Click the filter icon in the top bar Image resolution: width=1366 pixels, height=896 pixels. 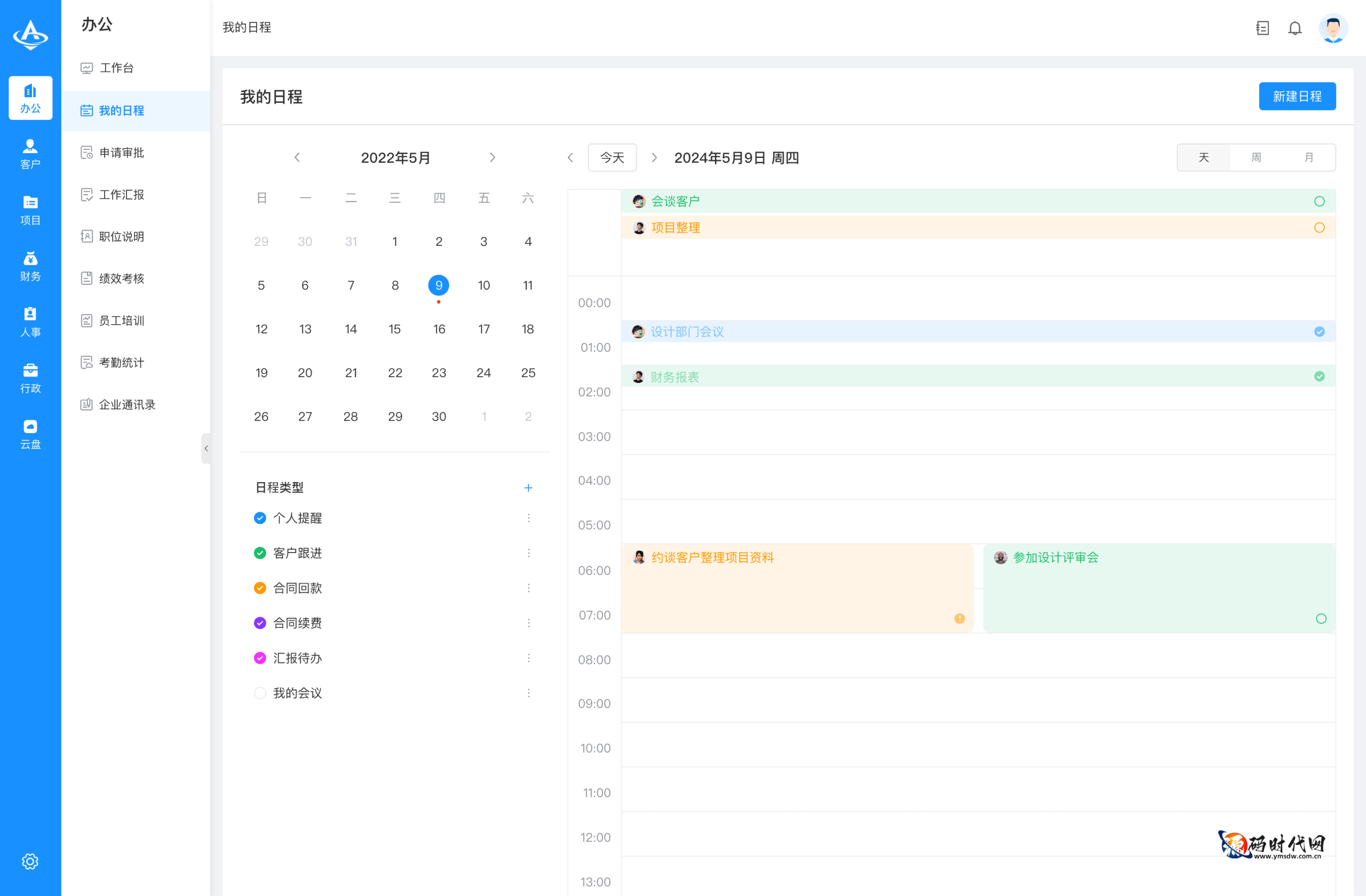pyautogui.click(x=1262, y=28)
